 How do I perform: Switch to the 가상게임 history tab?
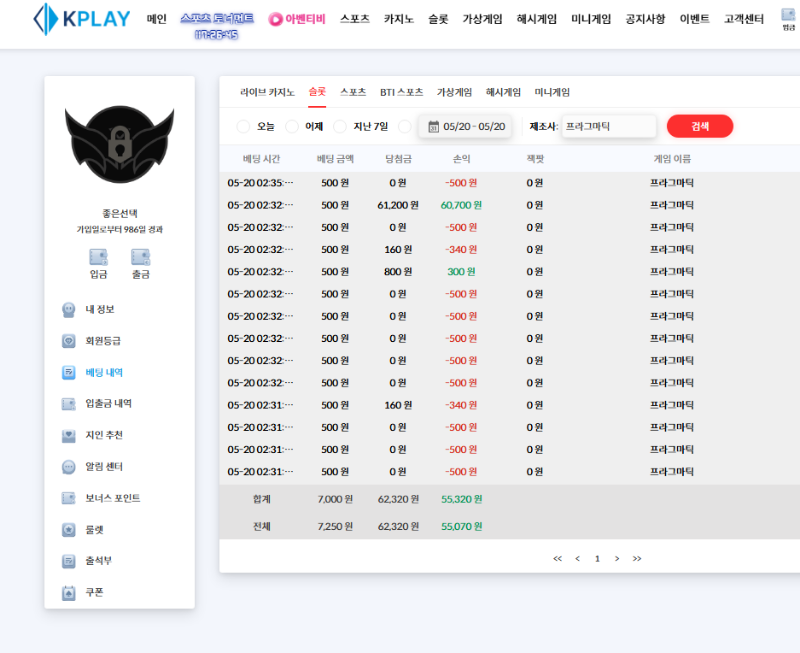454,92
